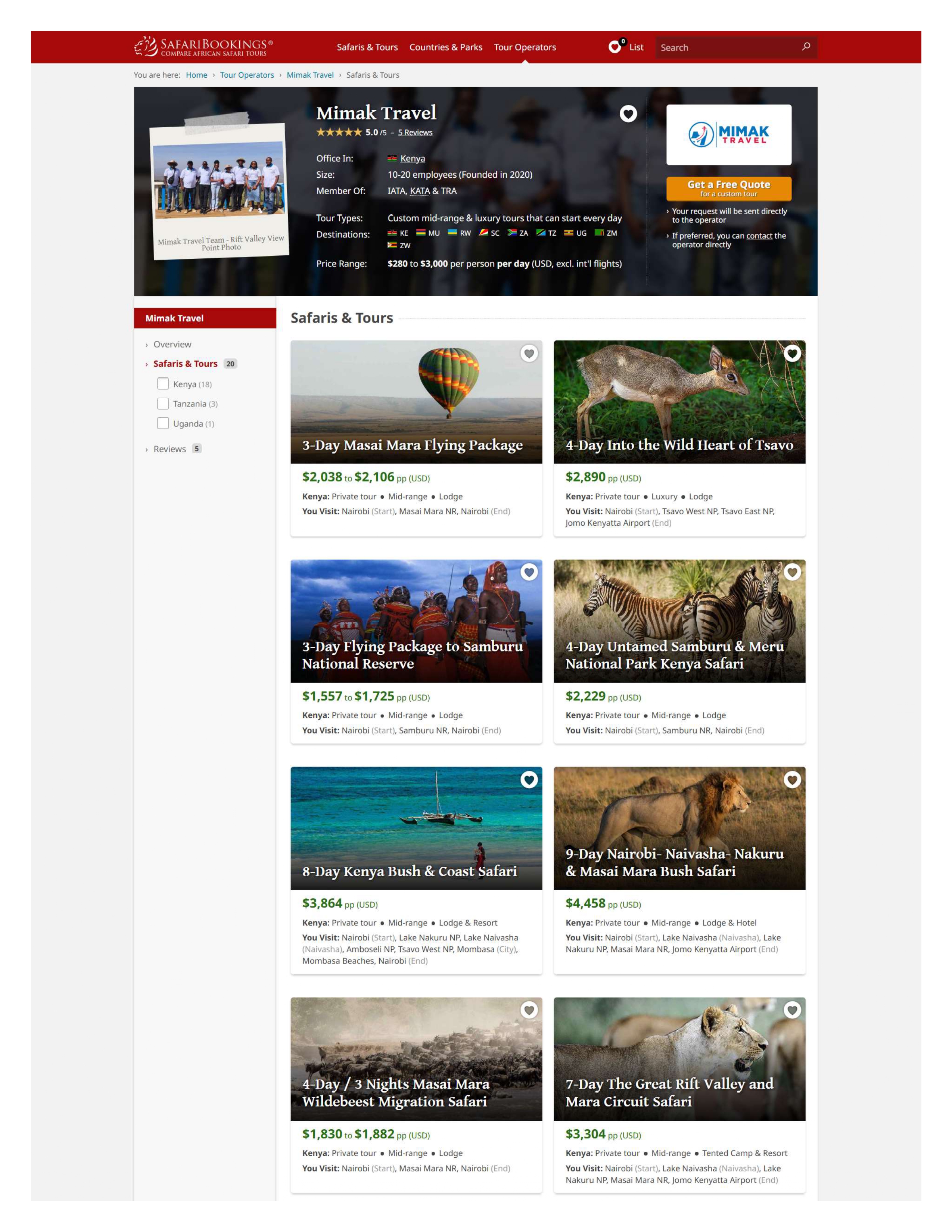The width and height of the screenshot is (952, 1232).
Task: Click the TZ destination flag
Action: tap(541, 233)
